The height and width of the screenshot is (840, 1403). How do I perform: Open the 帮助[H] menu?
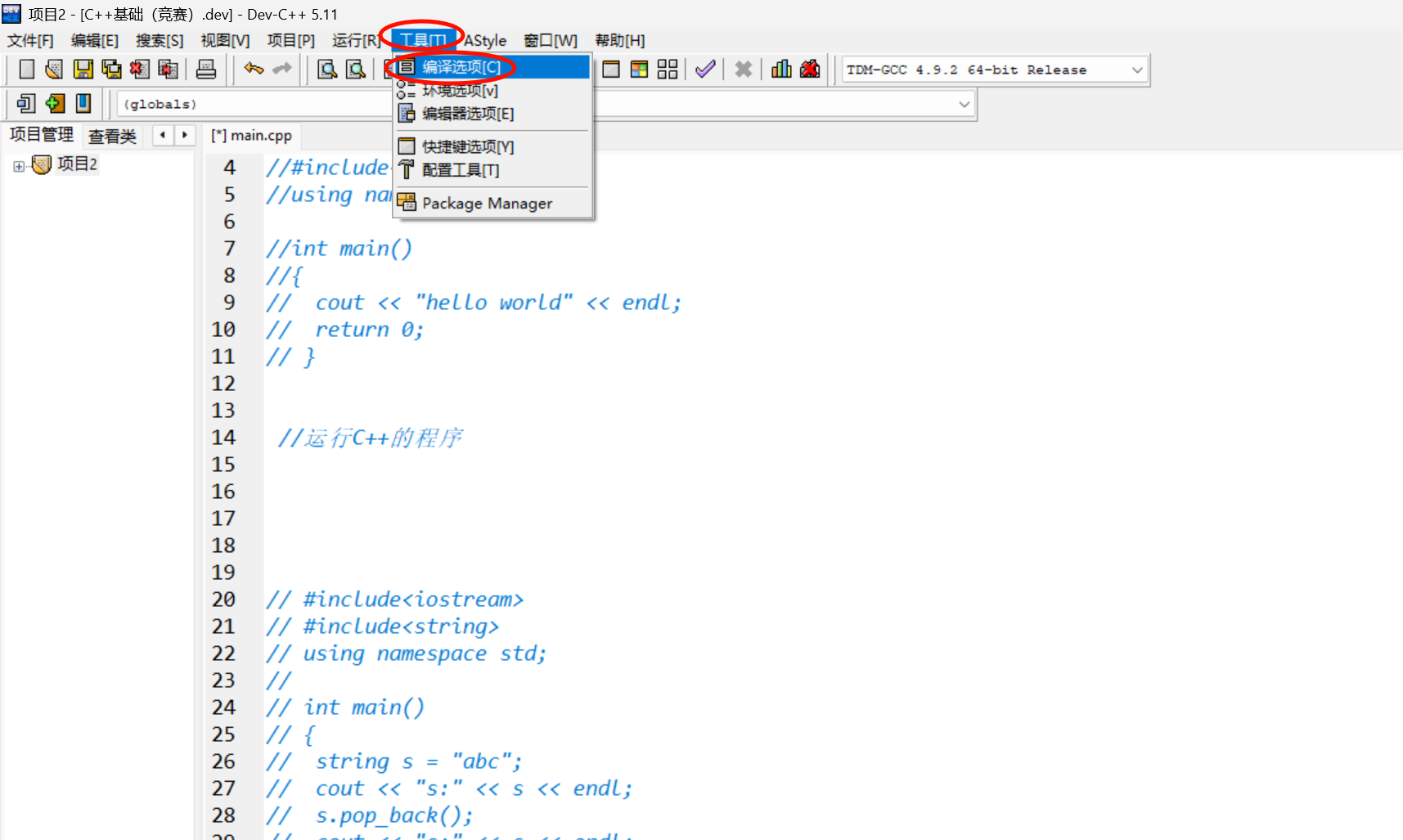point(620,40)
